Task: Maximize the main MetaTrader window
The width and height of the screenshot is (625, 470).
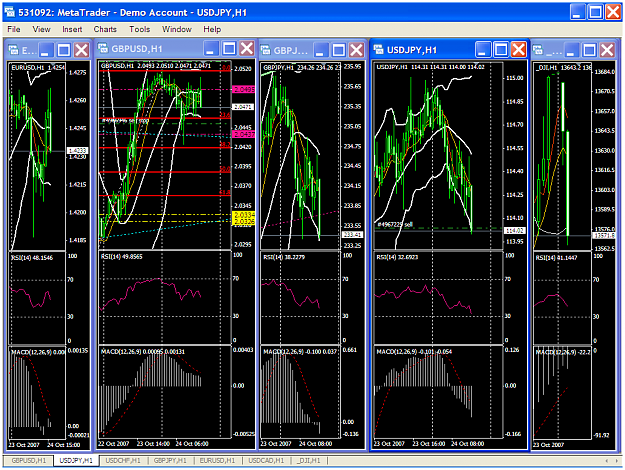Action: pos(596,12)
